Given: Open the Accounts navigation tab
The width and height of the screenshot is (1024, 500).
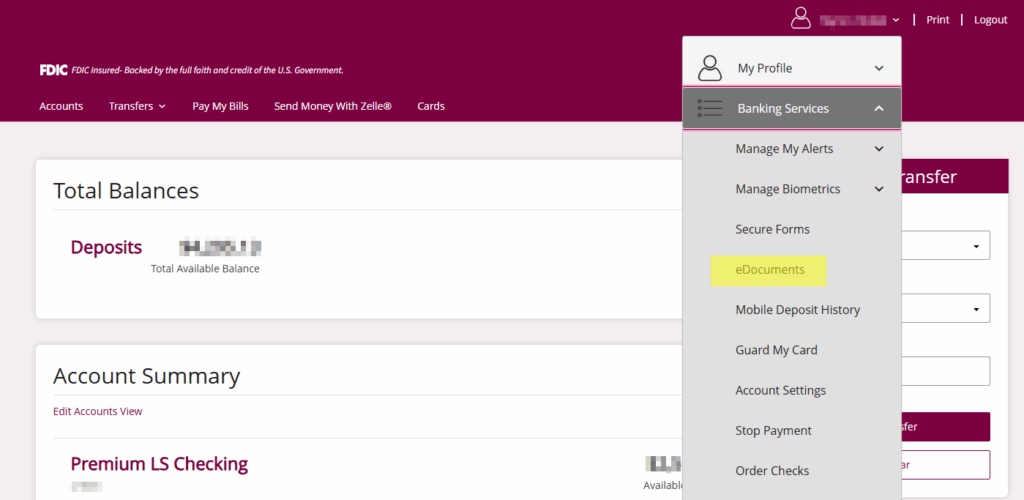Looking at the screenshot, I should click(61, 106).
